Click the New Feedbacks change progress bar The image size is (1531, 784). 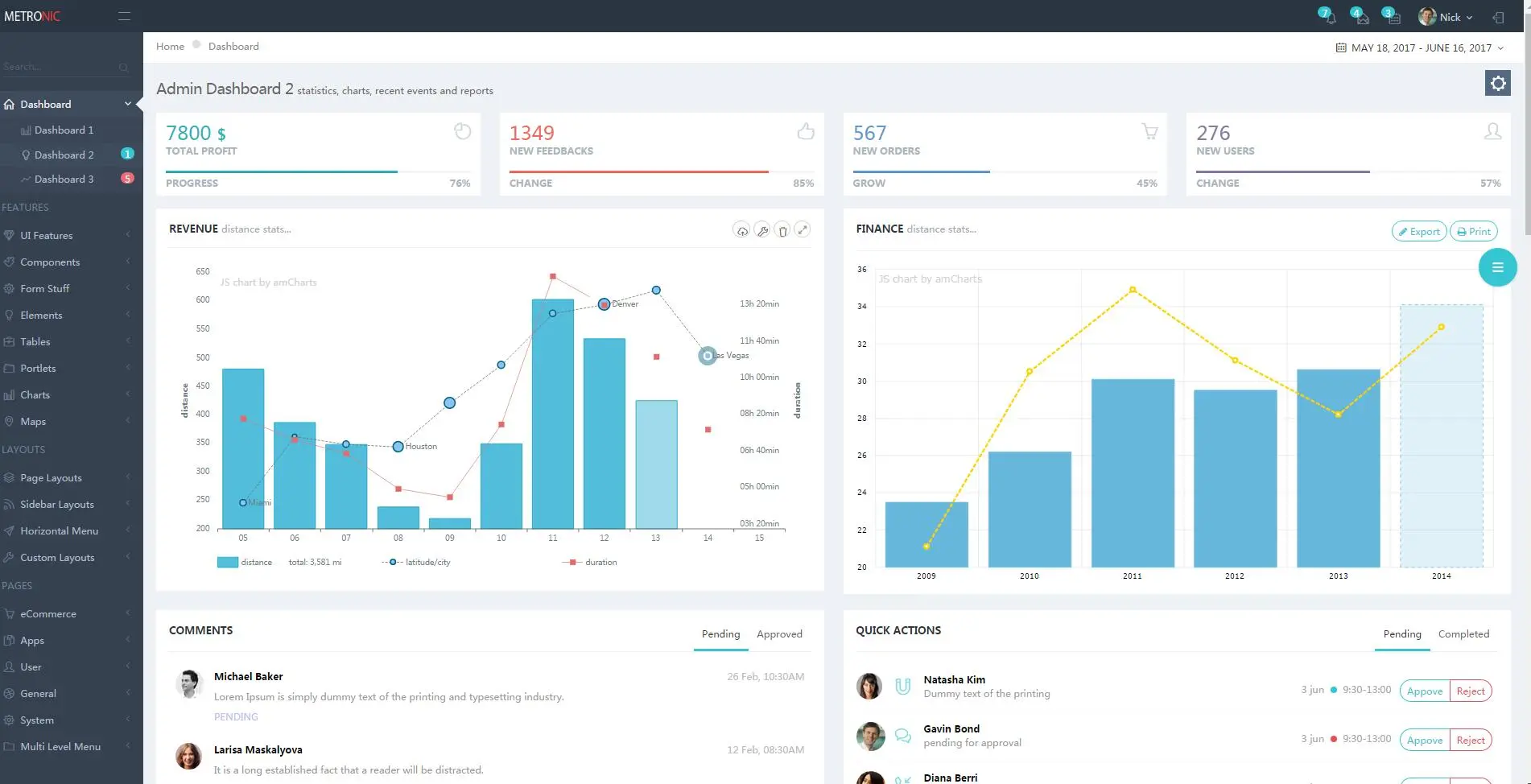(662, 171)
